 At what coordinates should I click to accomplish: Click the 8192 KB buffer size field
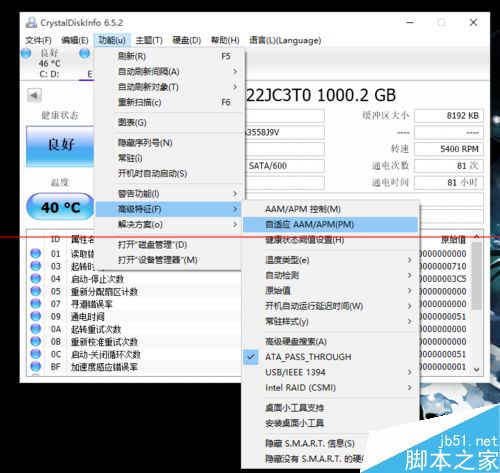pos(449,116)
